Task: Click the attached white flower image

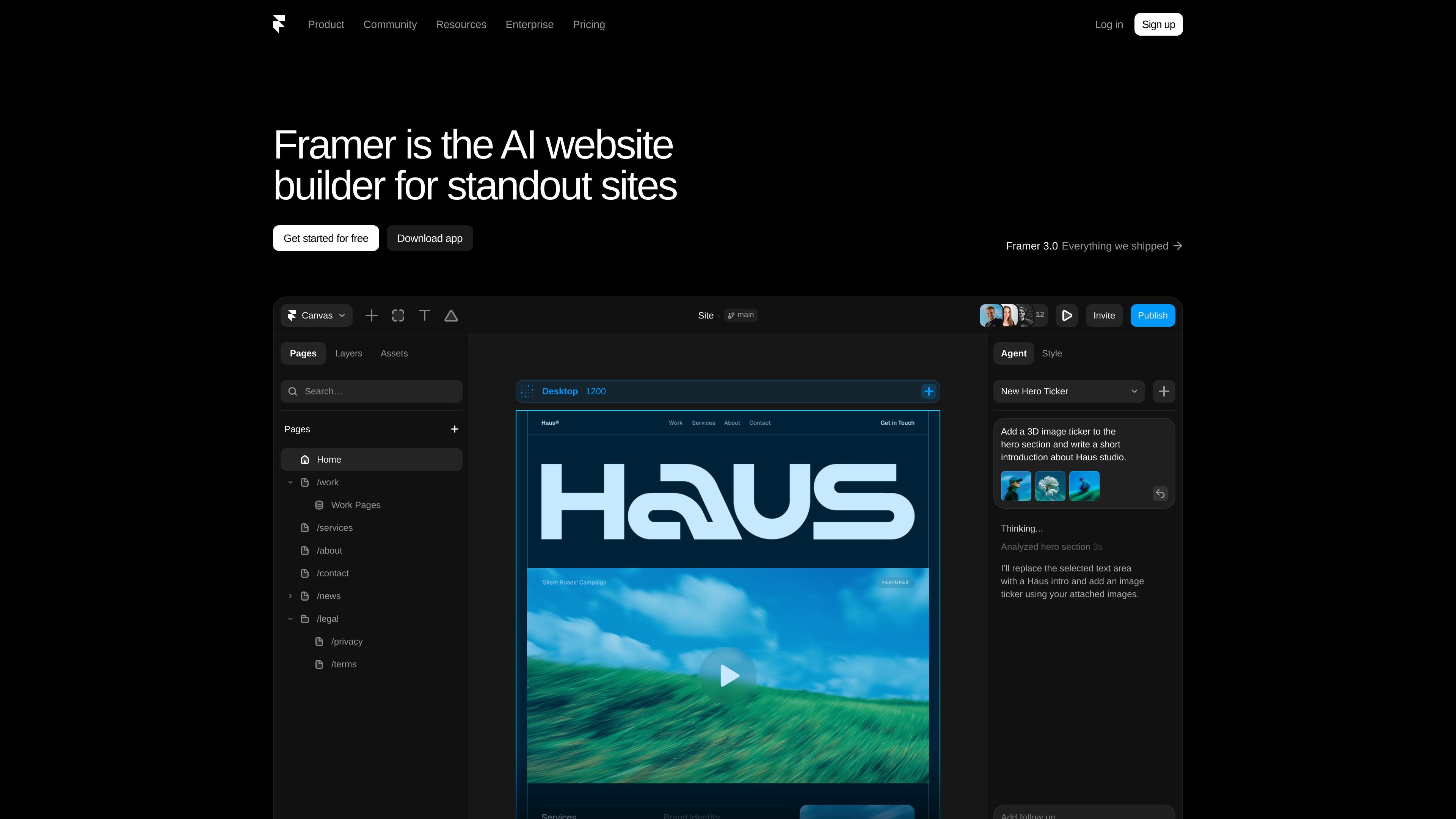Action: pos(1050,486)
